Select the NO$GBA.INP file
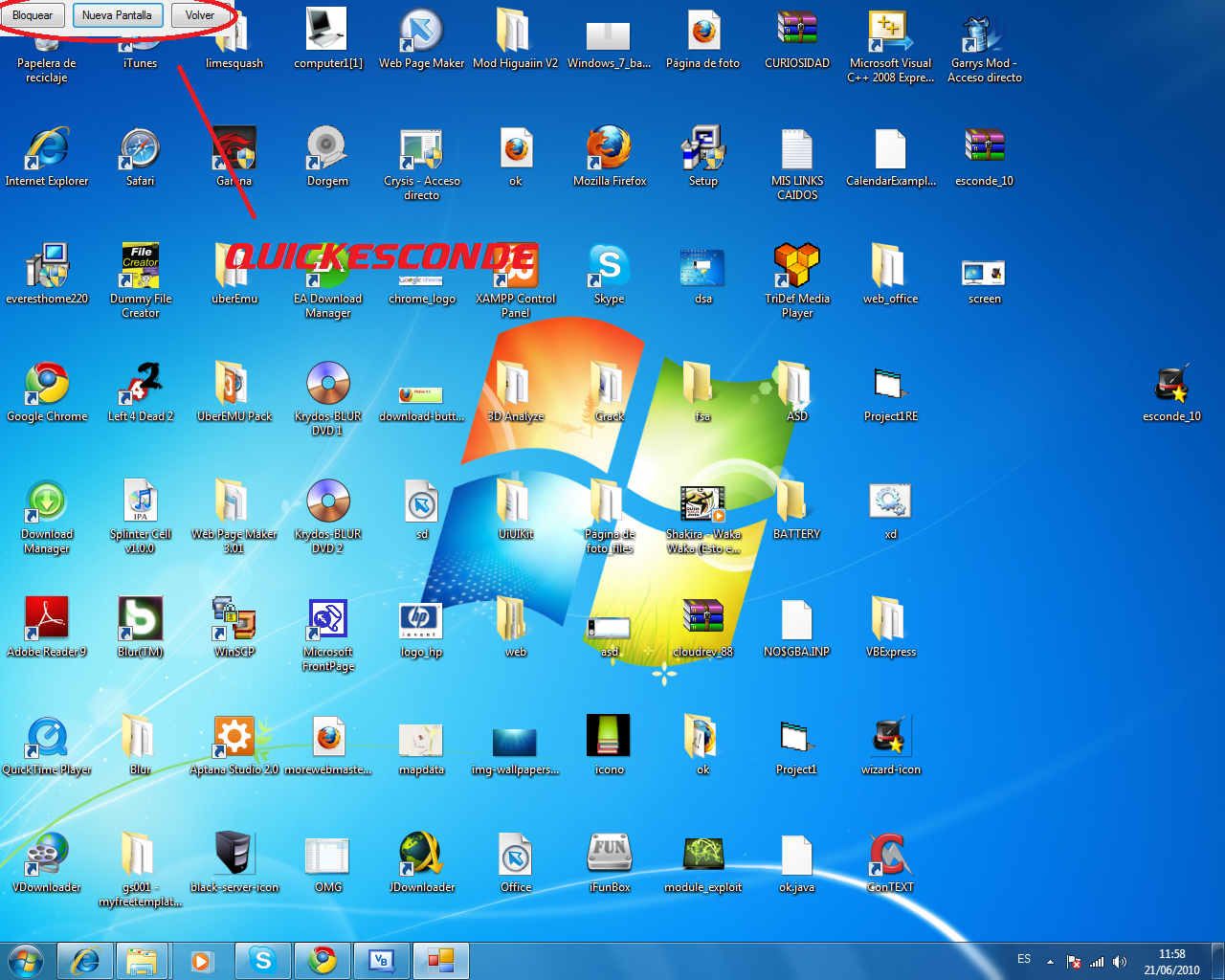 [797, 629]
